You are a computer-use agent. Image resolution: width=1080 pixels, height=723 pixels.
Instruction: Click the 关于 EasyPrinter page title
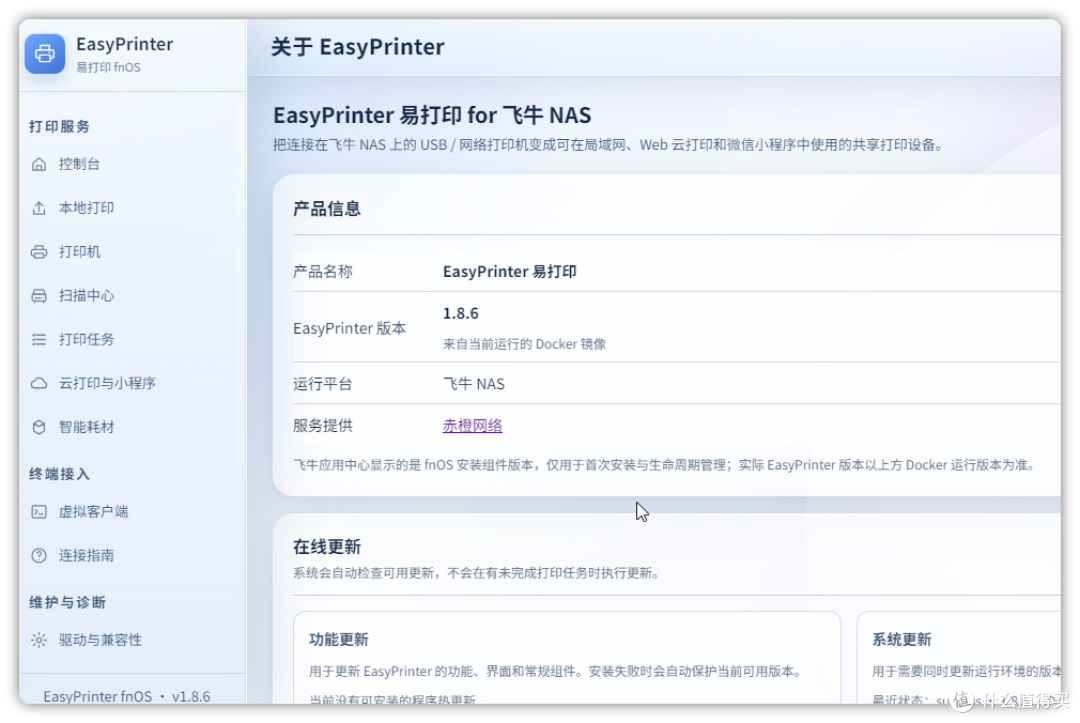[x=357, y=47]
